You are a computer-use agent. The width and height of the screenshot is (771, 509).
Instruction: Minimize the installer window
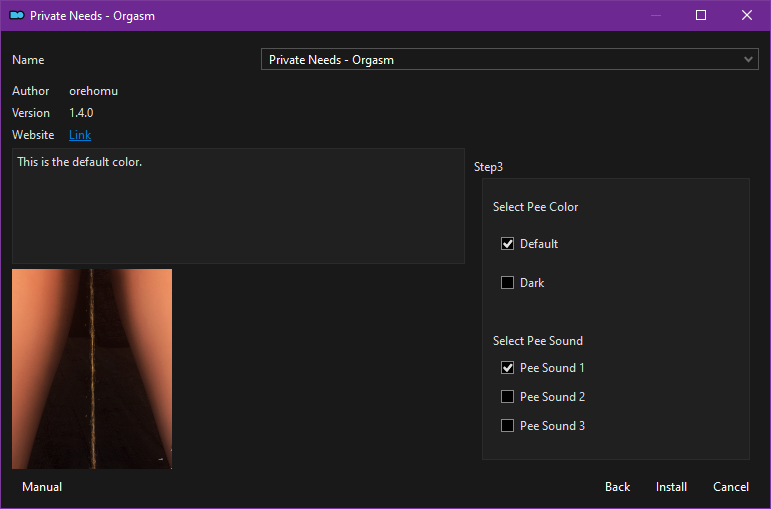656,16
